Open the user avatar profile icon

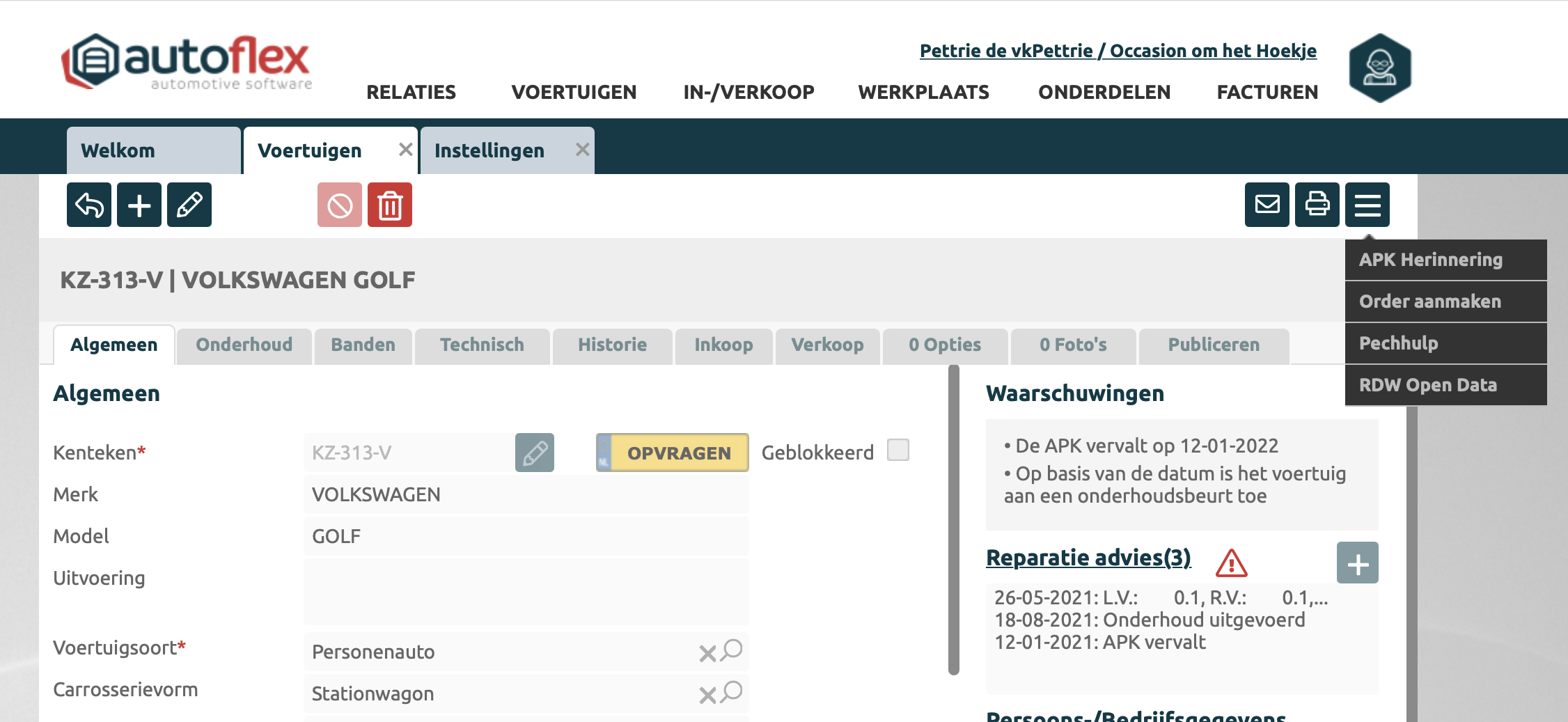pos(1379,68)
